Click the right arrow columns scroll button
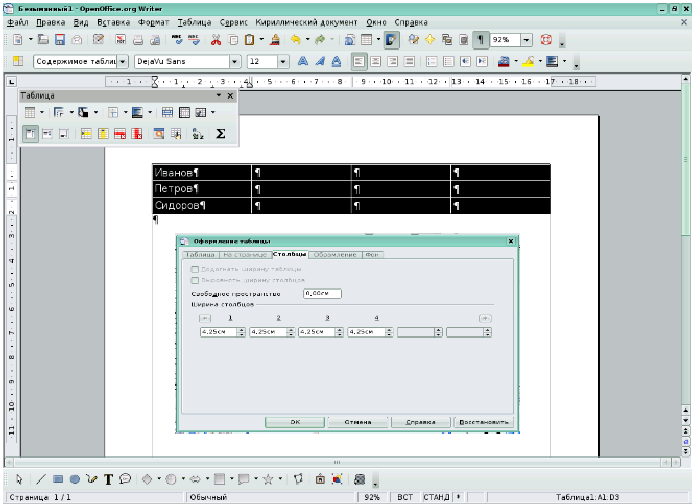 pos(485,318)
